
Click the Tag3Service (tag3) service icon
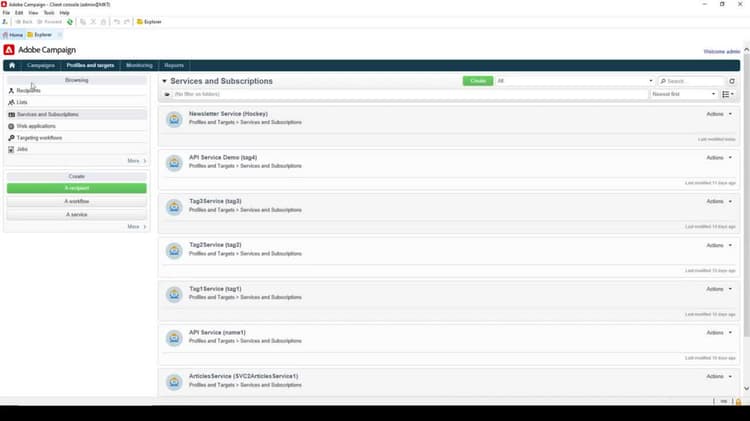(174, 207)
